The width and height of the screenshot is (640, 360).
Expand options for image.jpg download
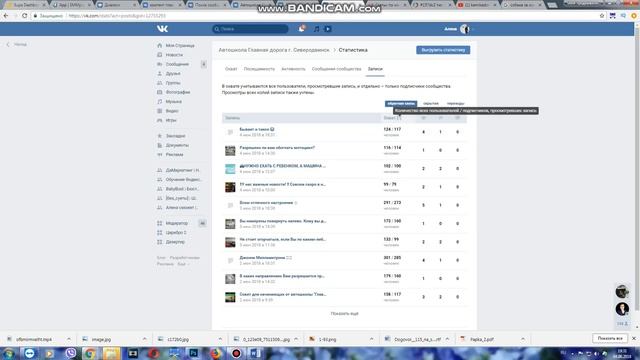[x=144, y=339]
